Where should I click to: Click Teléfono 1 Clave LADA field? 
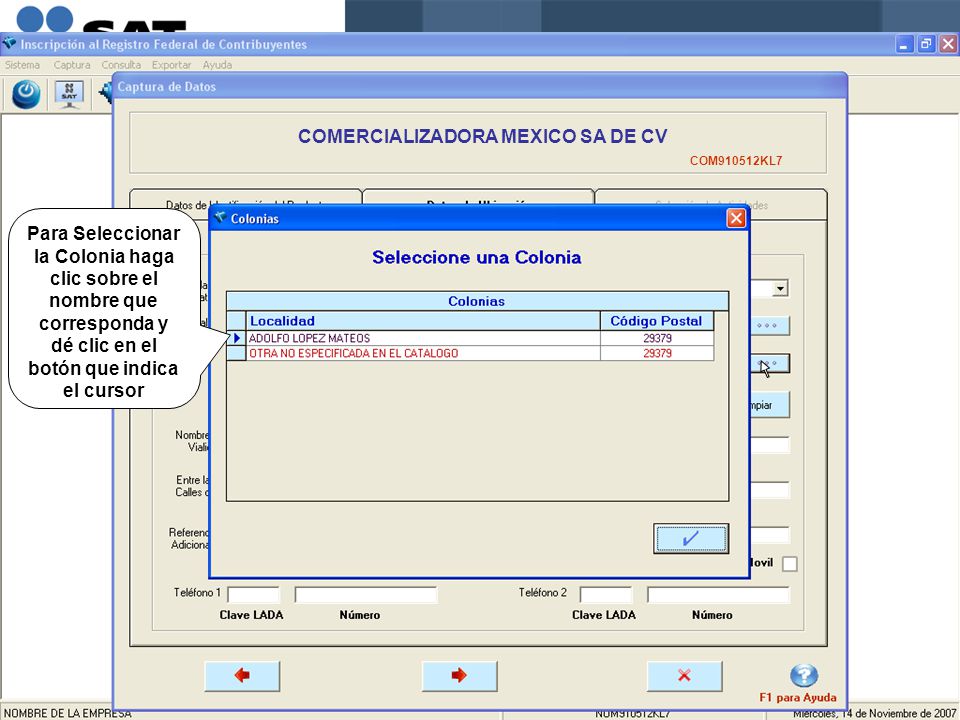click(253, 594)
